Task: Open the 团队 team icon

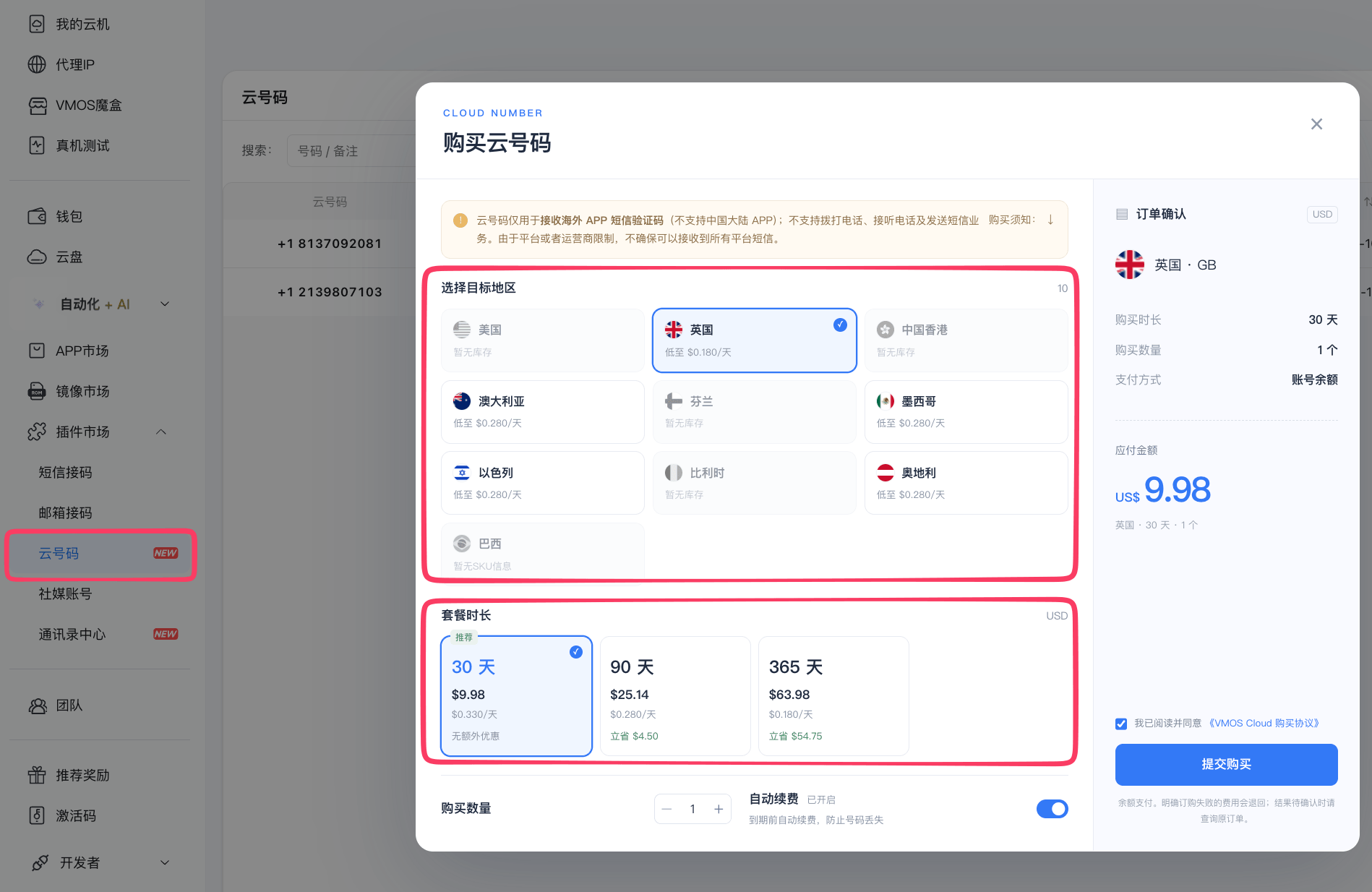Action: [37, 706]
